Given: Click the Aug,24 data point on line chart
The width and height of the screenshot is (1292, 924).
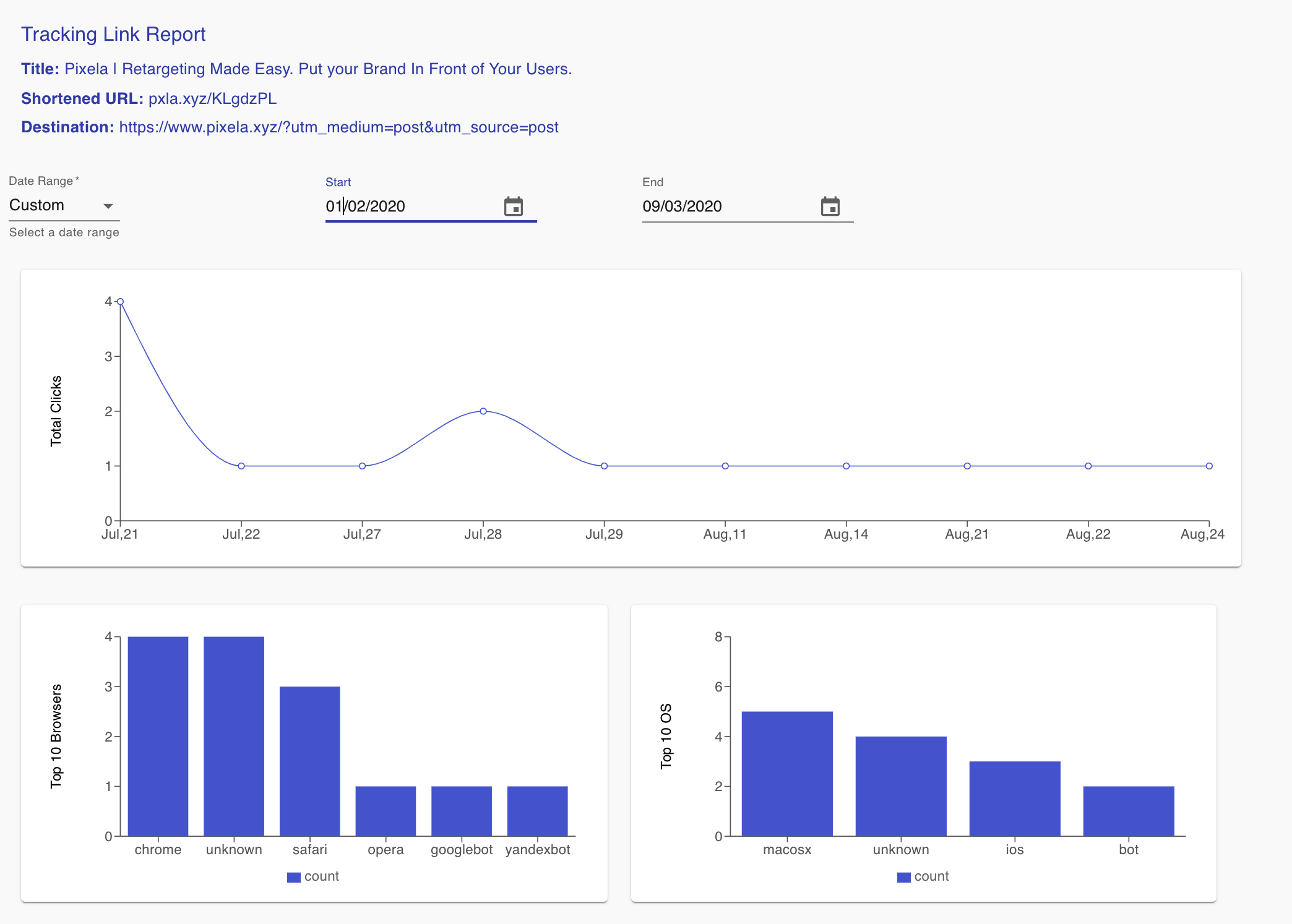Looking at the screenshot, I should [1209, 466].
